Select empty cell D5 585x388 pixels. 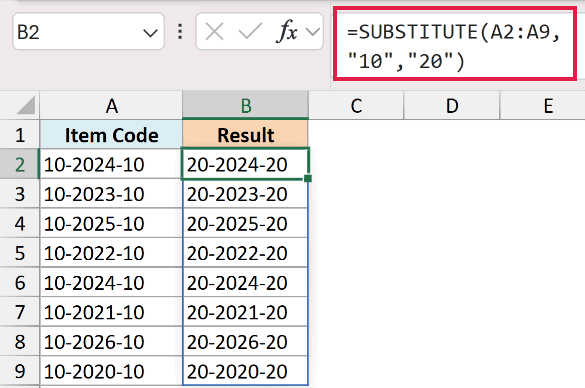coord(452,253)
